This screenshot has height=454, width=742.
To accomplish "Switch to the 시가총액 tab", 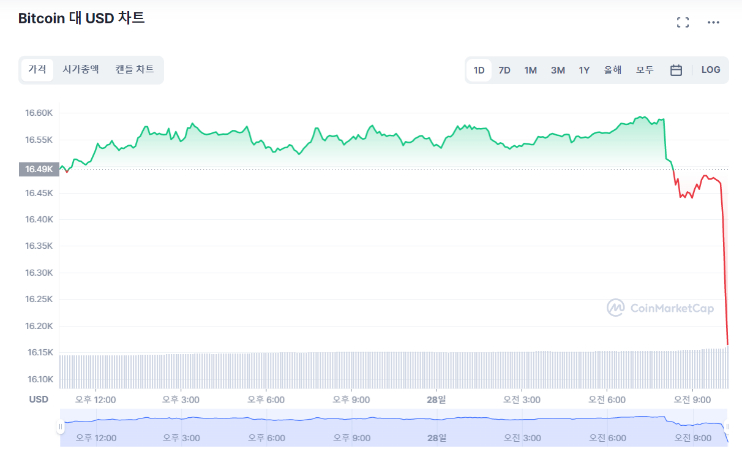I will click(x=81, y=70).
